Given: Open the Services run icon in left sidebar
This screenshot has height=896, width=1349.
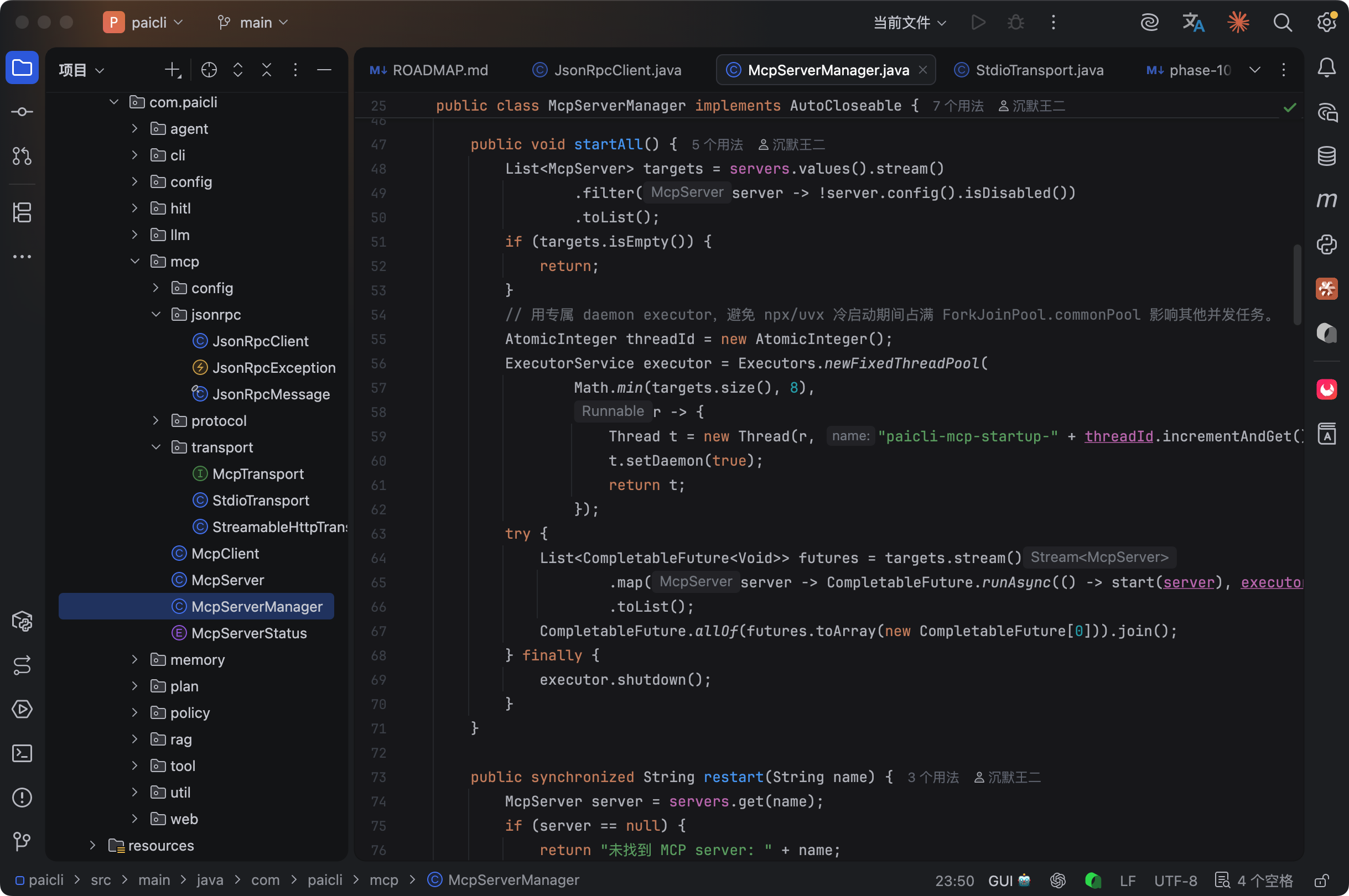Looking at the screenshot, I should click(22, 709).
